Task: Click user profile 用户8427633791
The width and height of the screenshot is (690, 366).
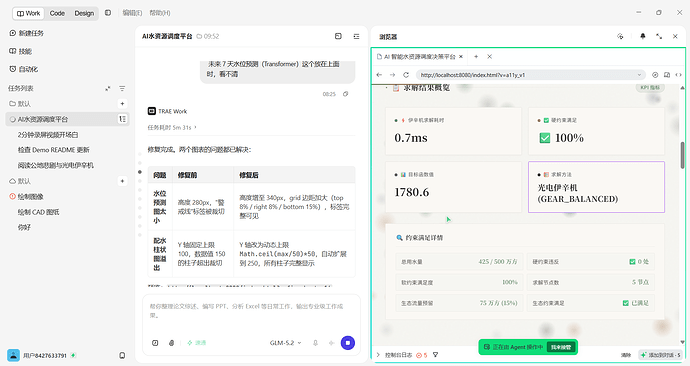Action: 41,355
